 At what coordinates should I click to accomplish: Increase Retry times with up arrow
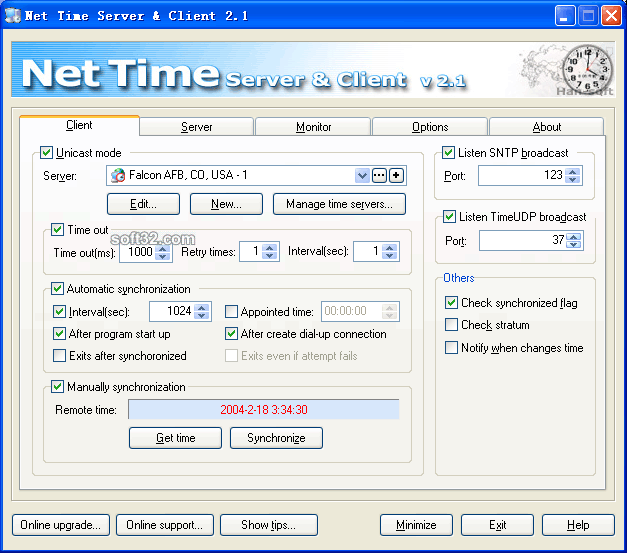point(270,248)
